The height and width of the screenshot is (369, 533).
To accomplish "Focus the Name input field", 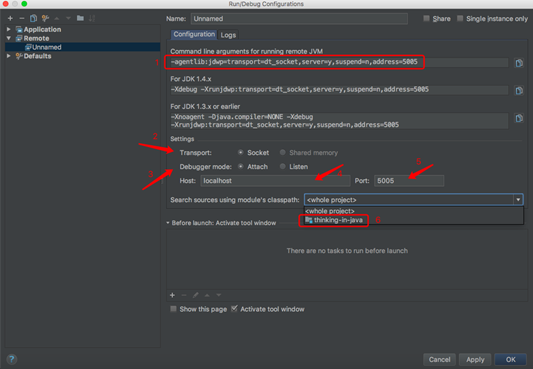I will (299, 19).
